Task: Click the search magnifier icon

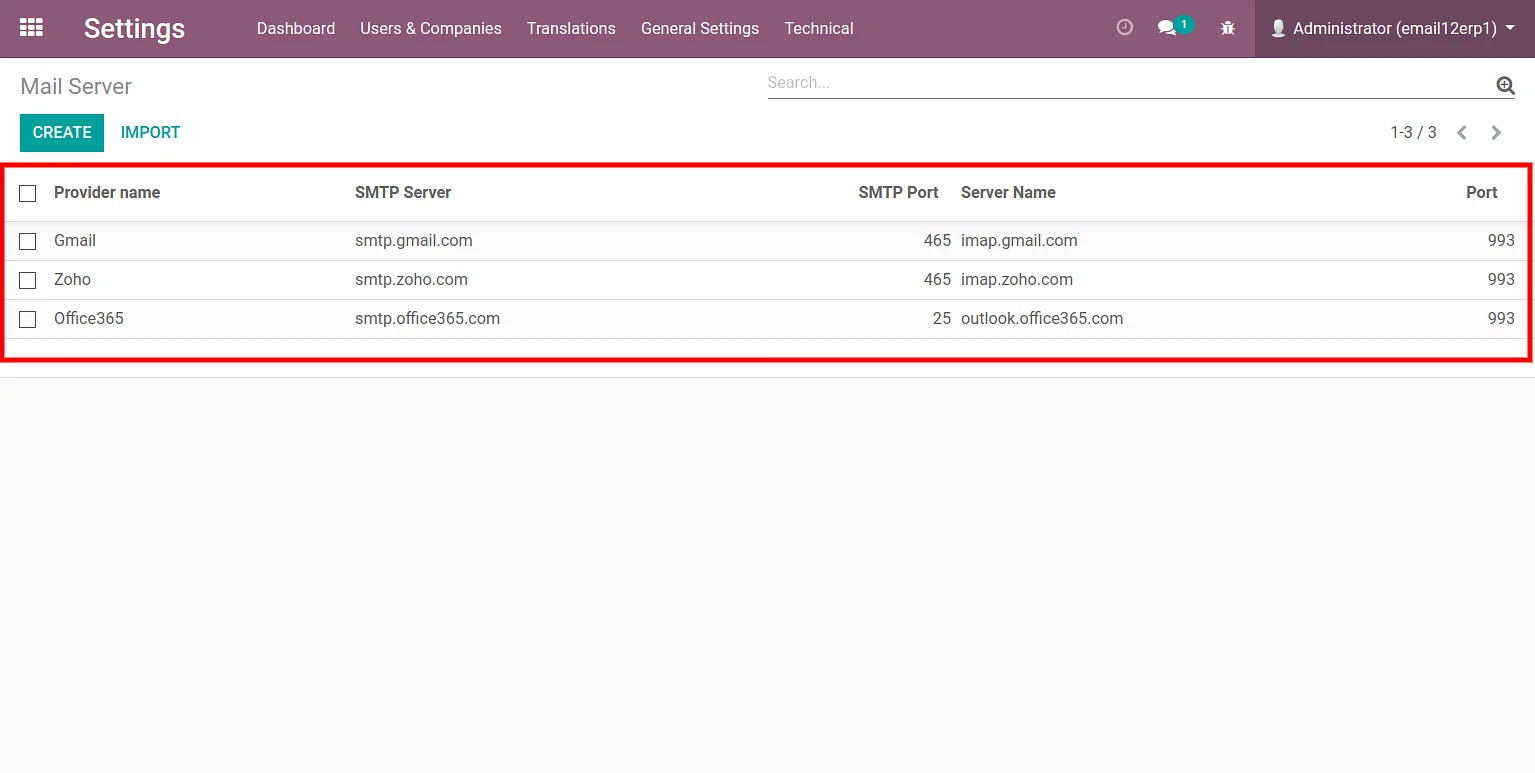Action: (x=1504, y=85)
